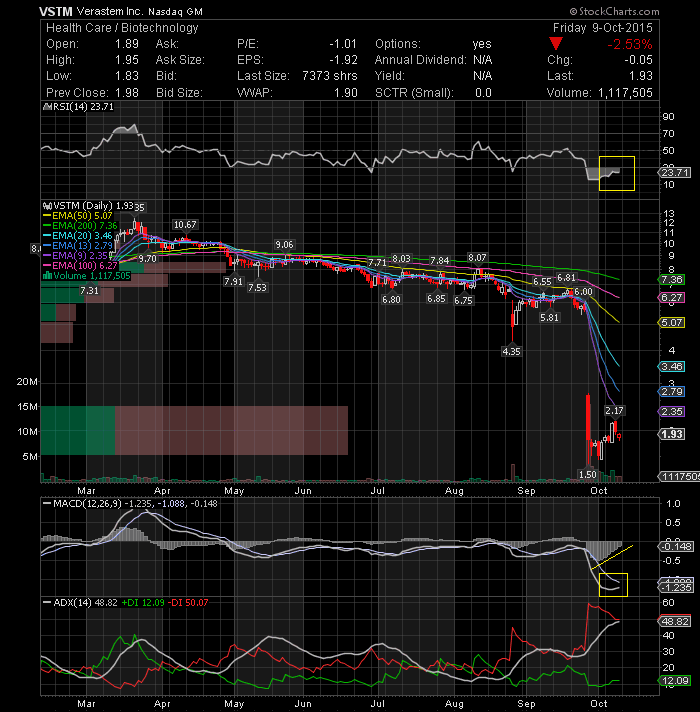Click the 6.75 low price label
700x712 pixels.
click(x=463, y=301)
